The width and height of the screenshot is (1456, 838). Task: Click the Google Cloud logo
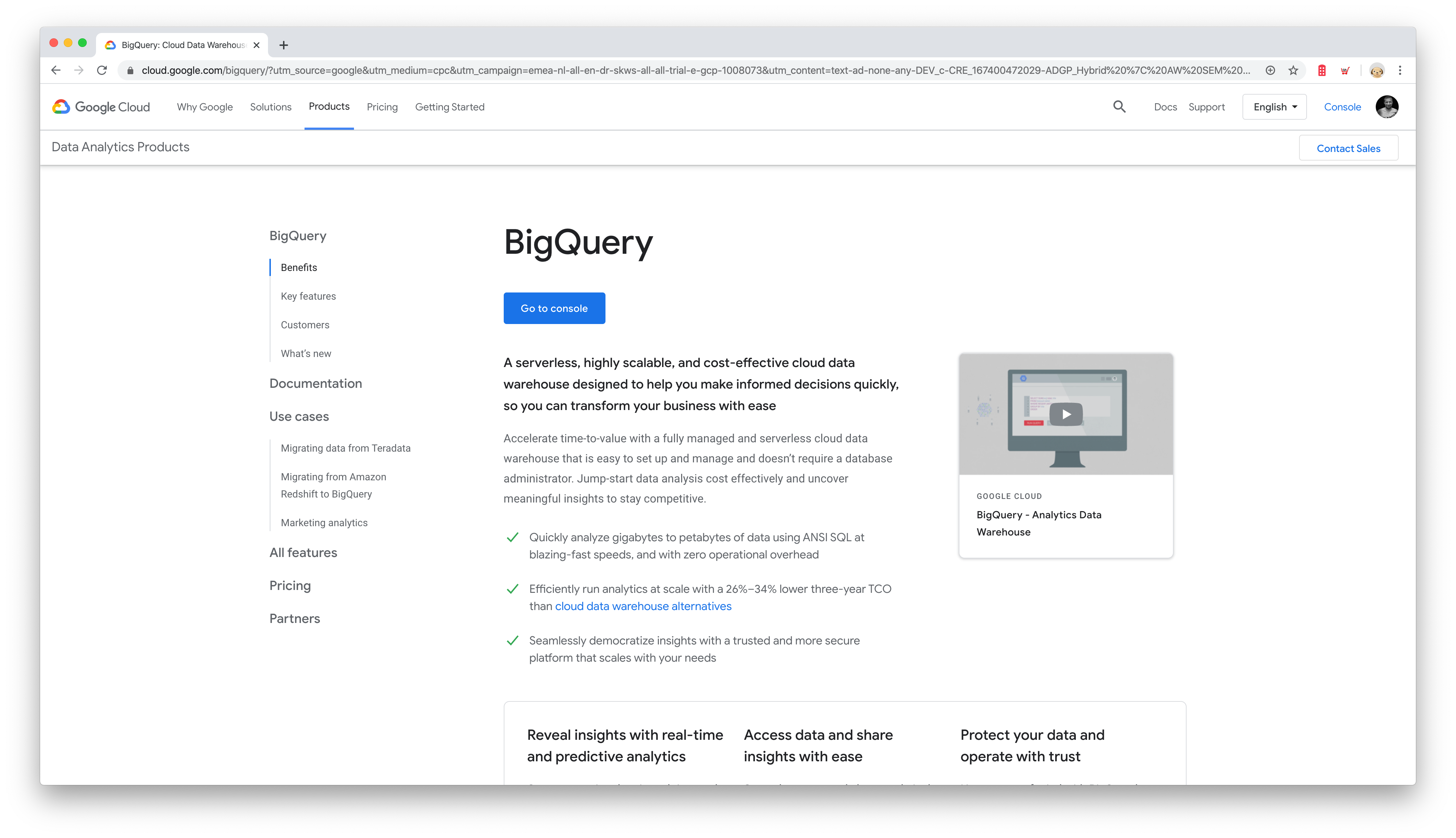click(x=101, y=107)
